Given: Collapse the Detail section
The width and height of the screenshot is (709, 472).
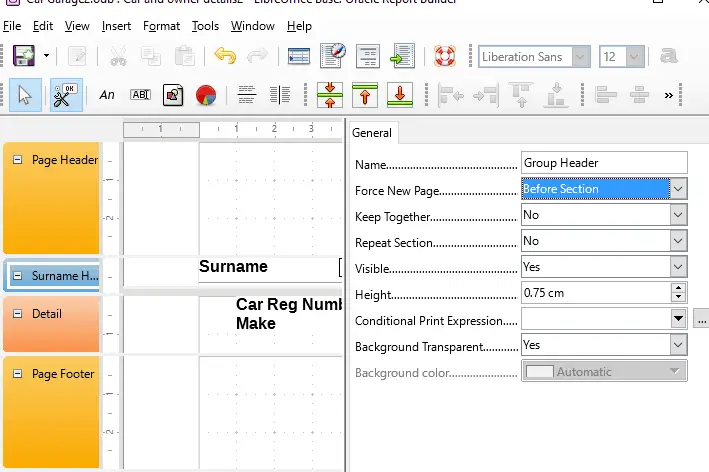Looking at the screenshot, I should [x=17, y=314].
